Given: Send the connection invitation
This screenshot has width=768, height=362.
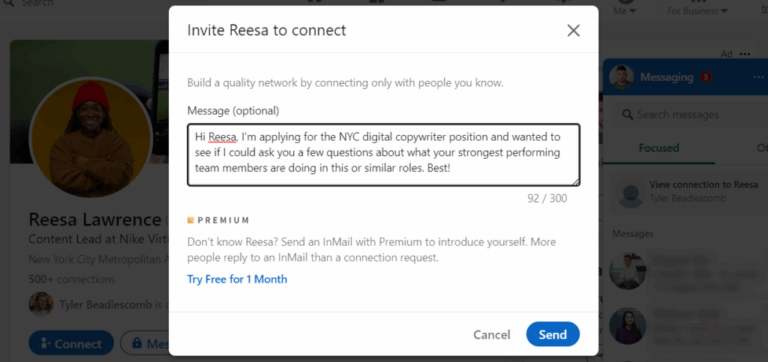Looking at the screenshot, I should 552,335.
